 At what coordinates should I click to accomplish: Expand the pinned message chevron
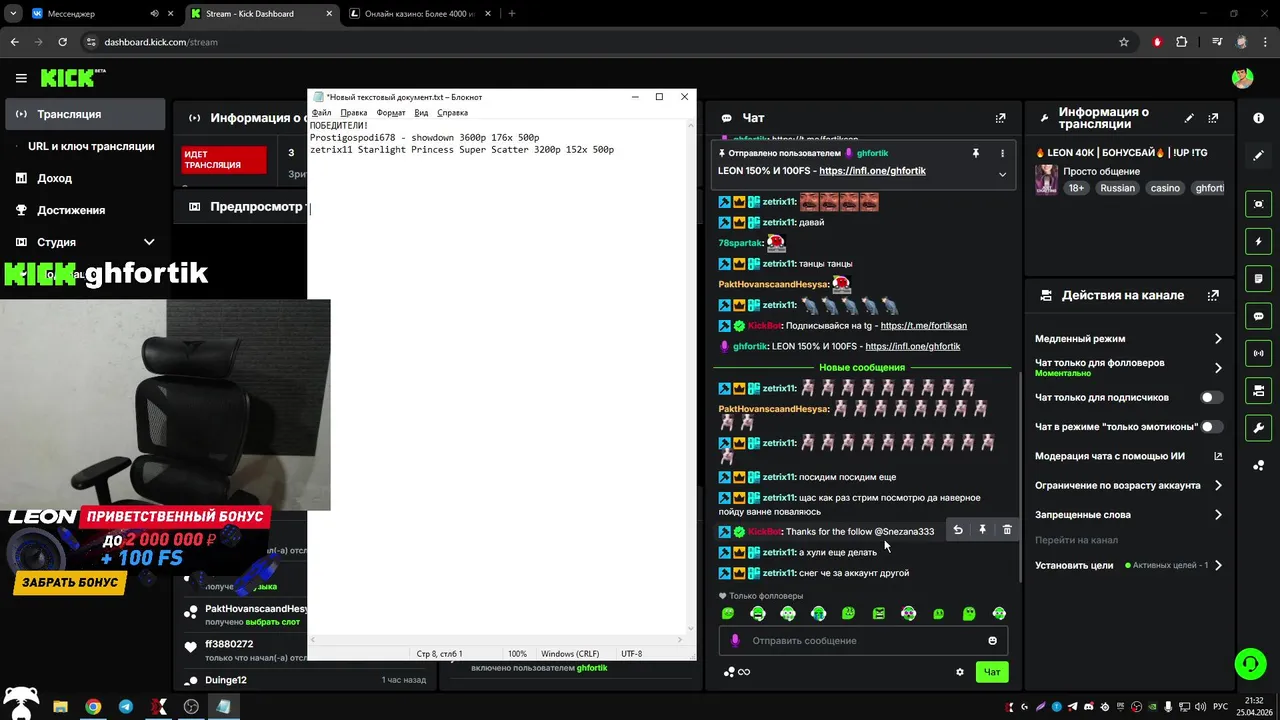pyautogui.click(x=1002, y=174)
